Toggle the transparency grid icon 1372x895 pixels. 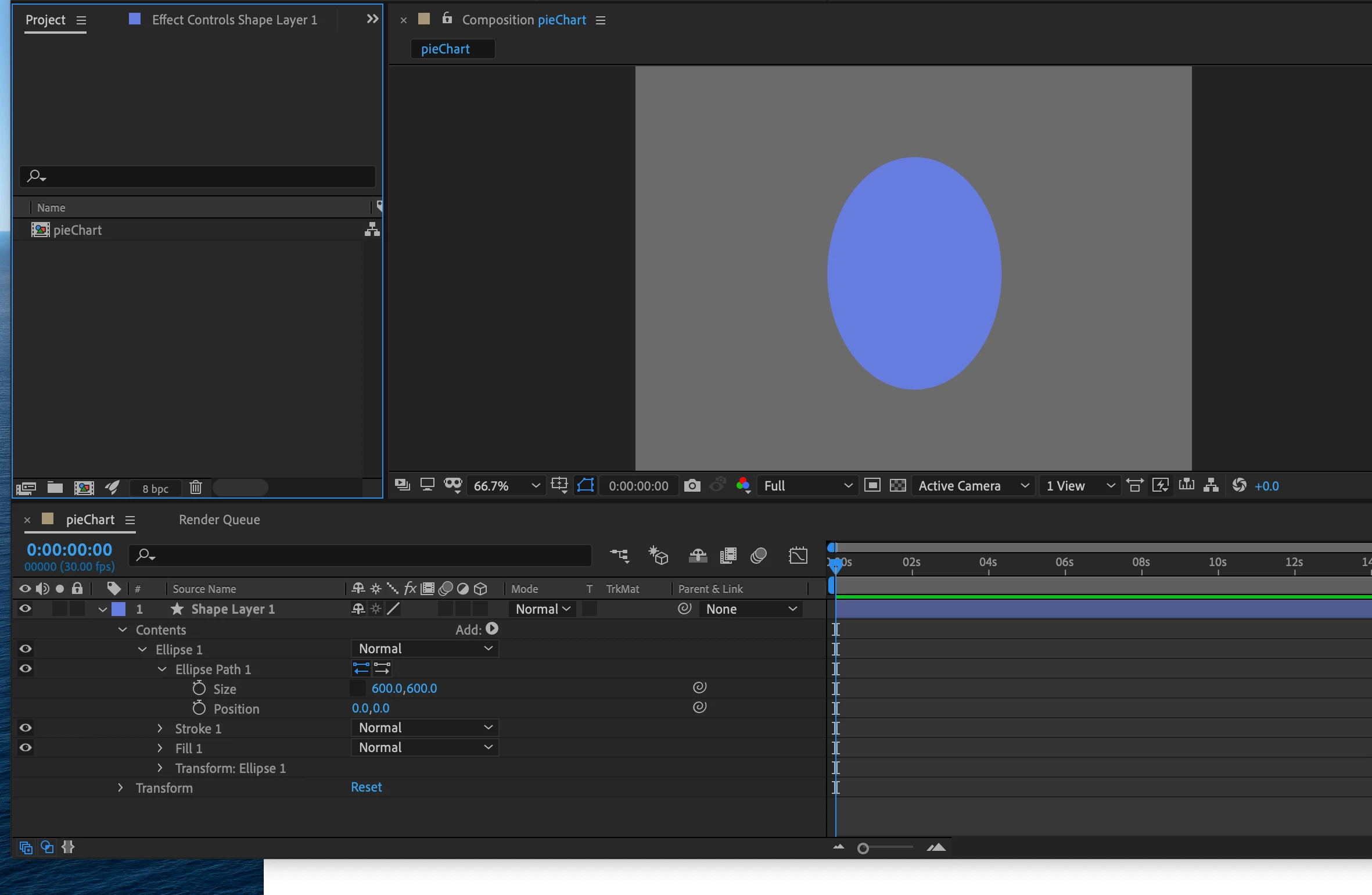click(x=898, y=485)
